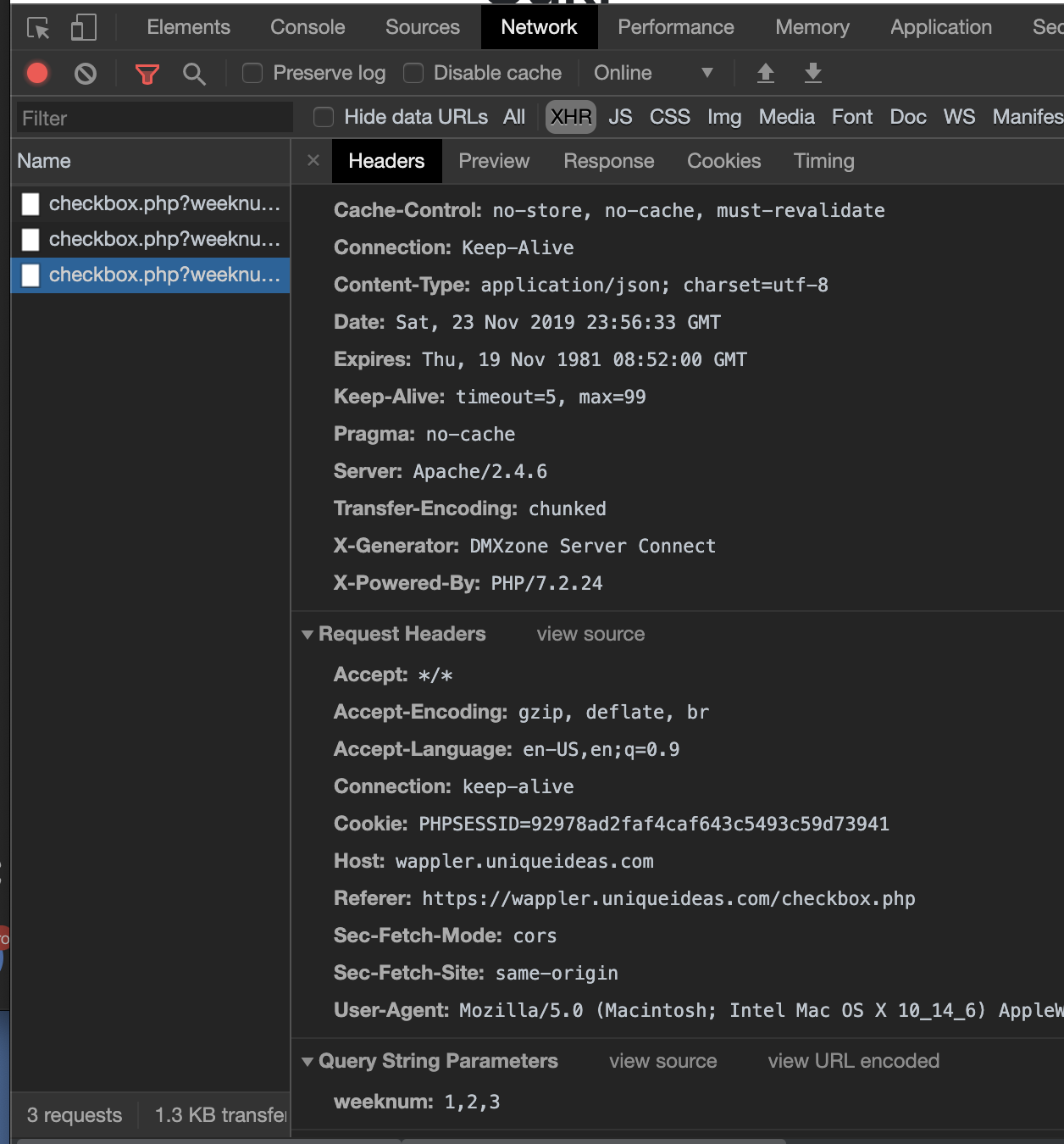1064x1144 pixels.
Task: Switch to the Preview detail tab
Action: [494, 161]
